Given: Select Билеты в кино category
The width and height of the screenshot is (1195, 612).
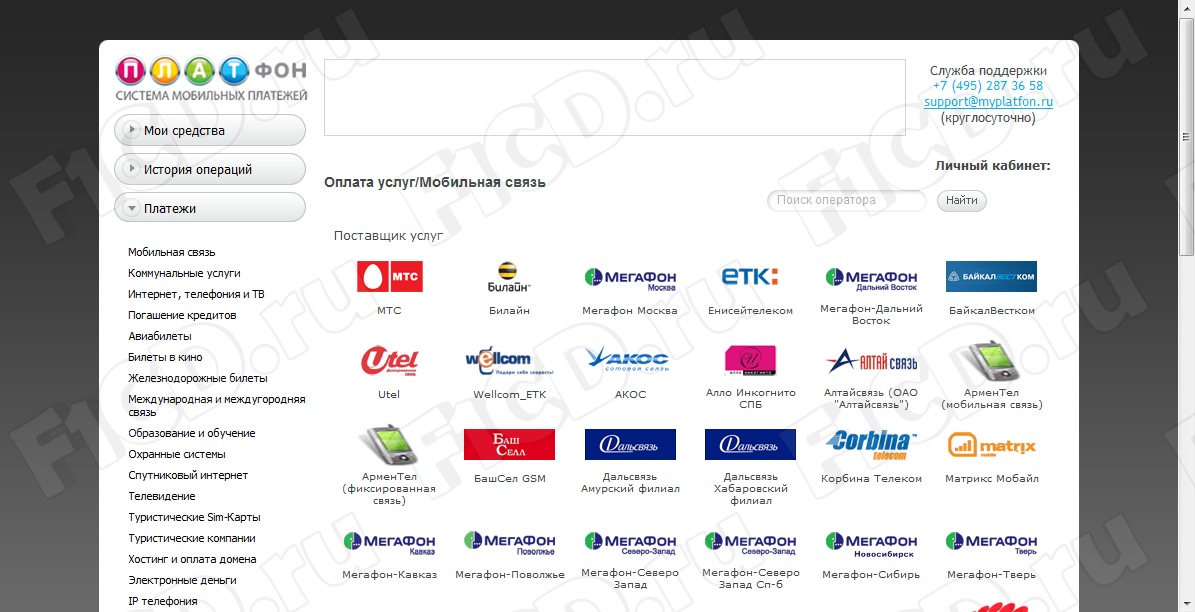Looking at the screenshot, I should (x=165, y=357).
